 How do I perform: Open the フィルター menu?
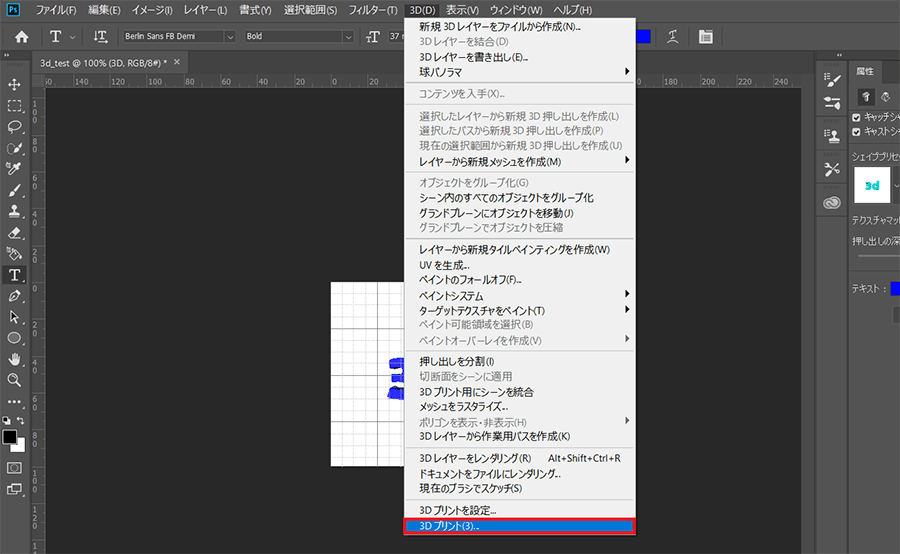click(373, 10)
